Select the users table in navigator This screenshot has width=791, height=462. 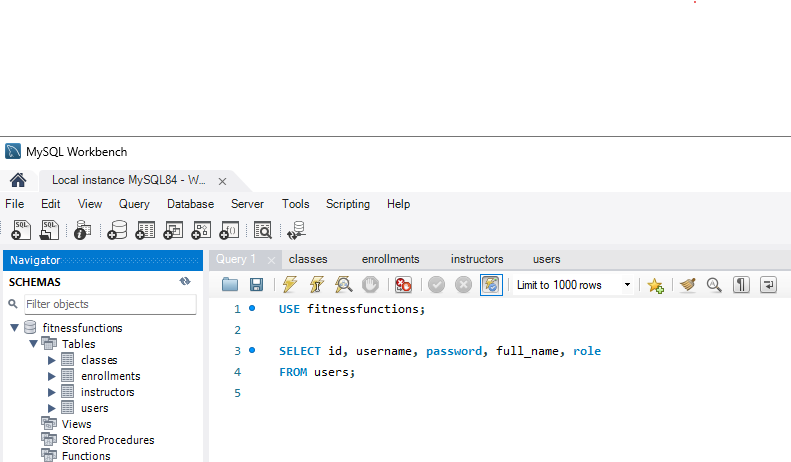(x=94, y=408)
